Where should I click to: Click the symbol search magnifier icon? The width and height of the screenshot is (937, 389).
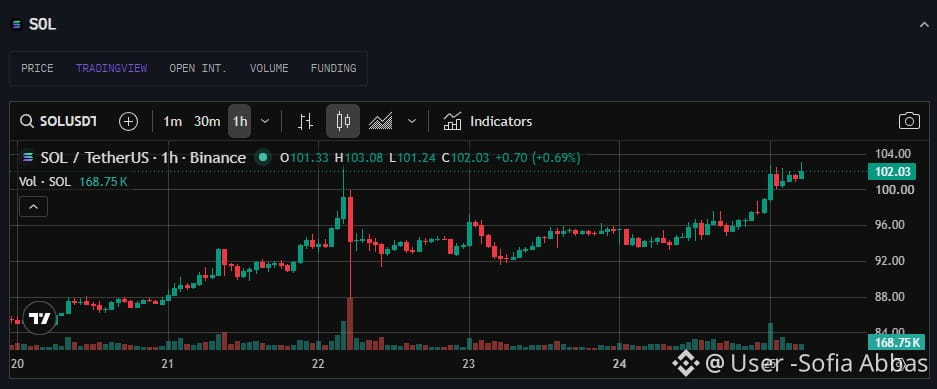(26, 121)
